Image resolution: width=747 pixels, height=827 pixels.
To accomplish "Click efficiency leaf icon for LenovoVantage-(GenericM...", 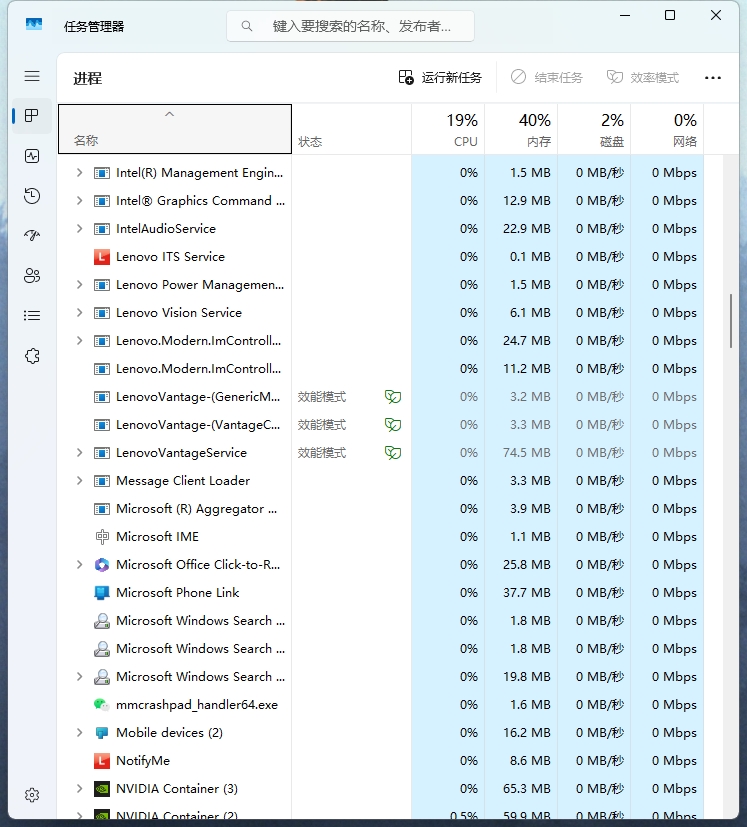I will [393, 397].
